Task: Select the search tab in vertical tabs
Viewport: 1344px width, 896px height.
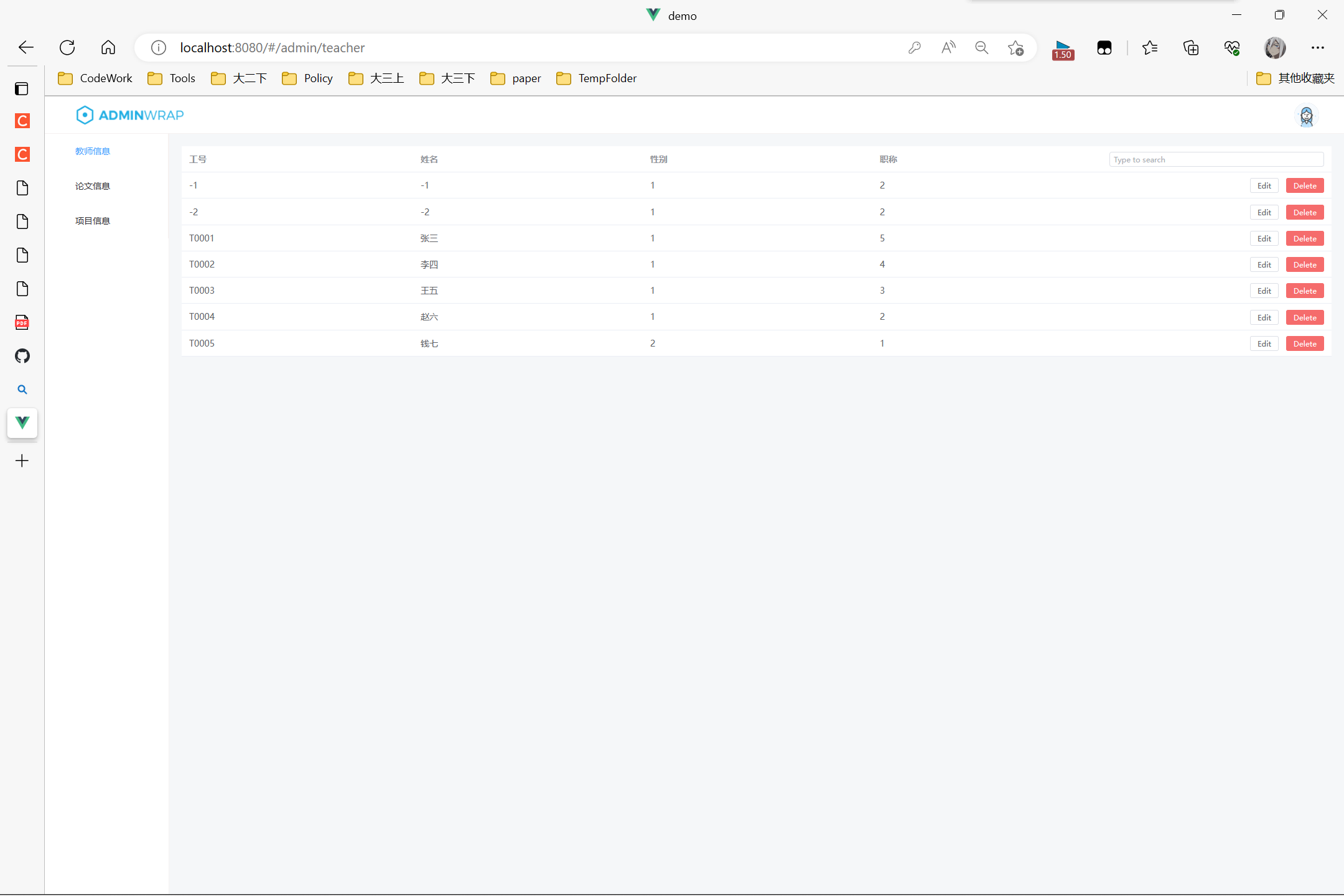Action: [22, 390]
